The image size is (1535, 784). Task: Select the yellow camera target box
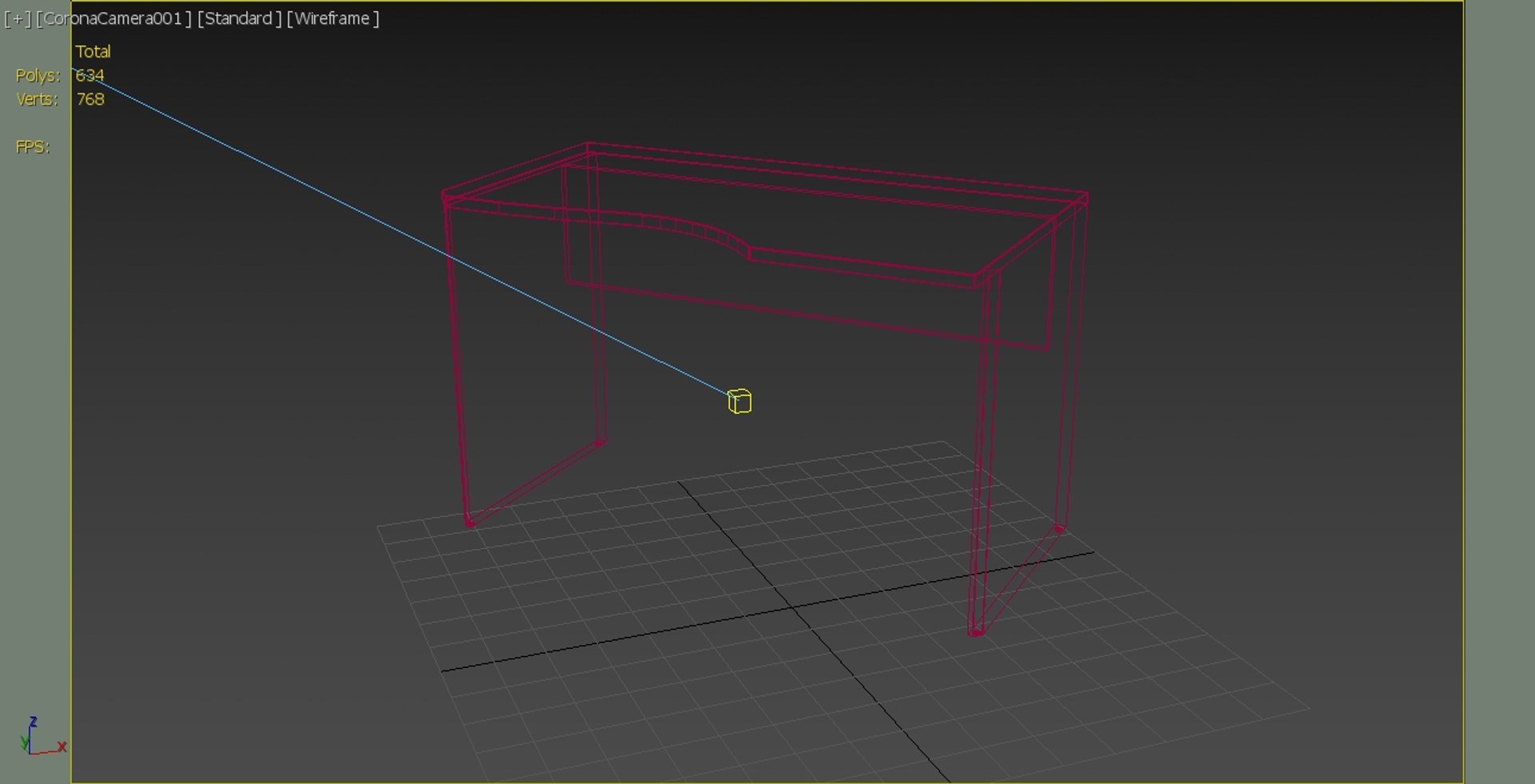click(x=740, y=401)
